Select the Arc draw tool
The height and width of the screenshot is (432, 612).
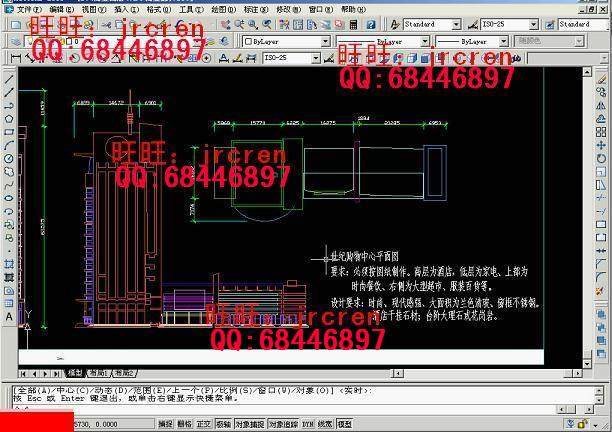pos(9,146)
